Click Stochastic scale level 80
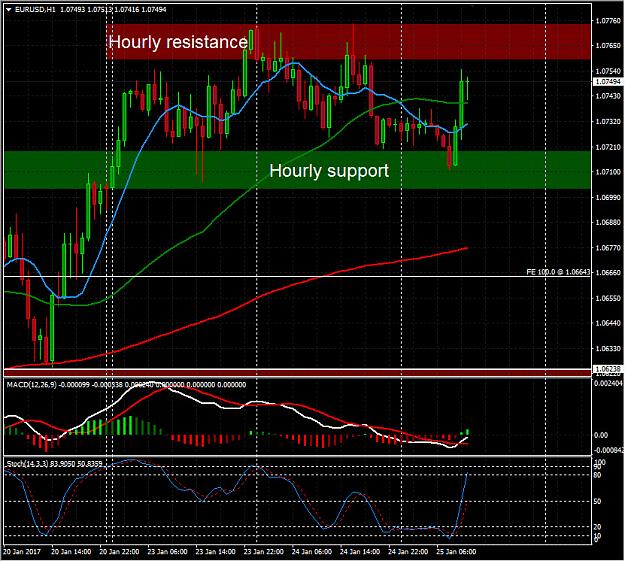The width and height of the screenshot is (625, 561). 597,475
